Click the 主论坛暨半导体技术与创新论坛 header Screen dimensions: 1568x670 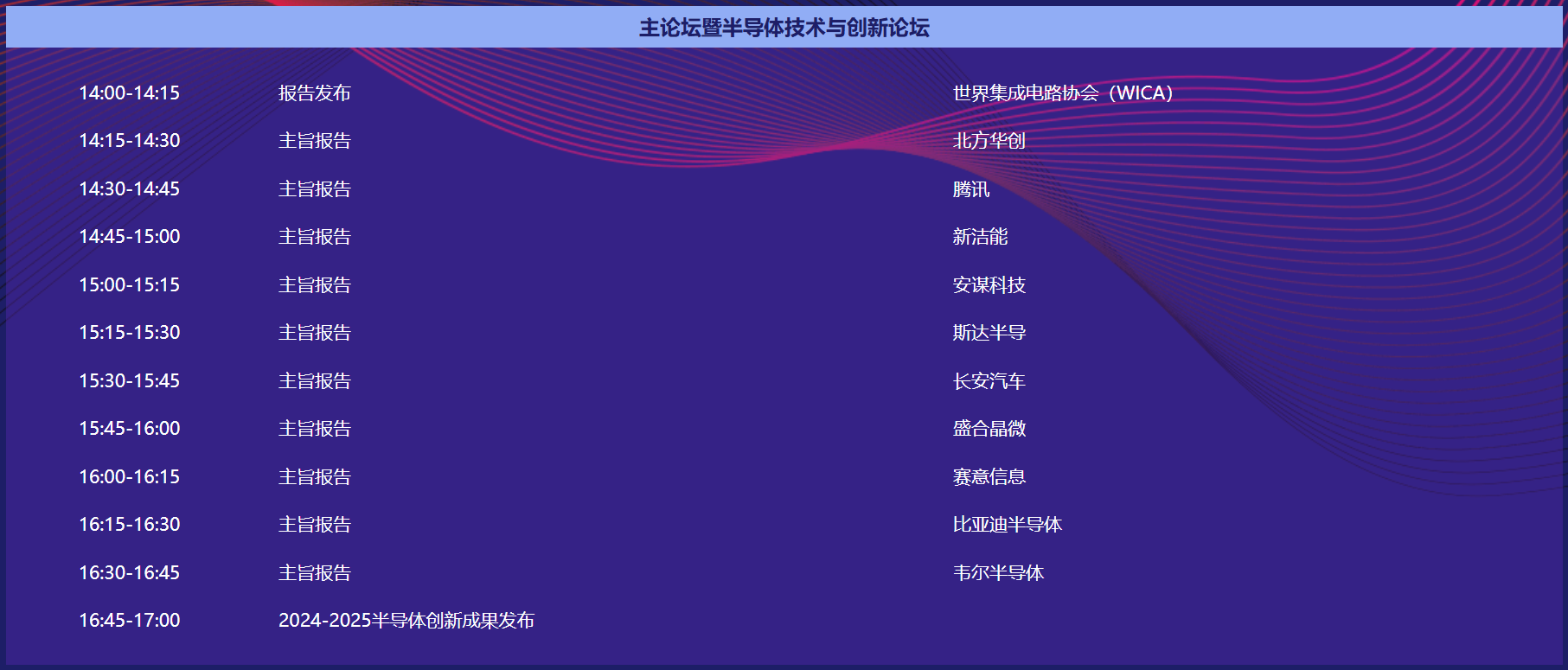pyautogui.click(x=784, y=28)
